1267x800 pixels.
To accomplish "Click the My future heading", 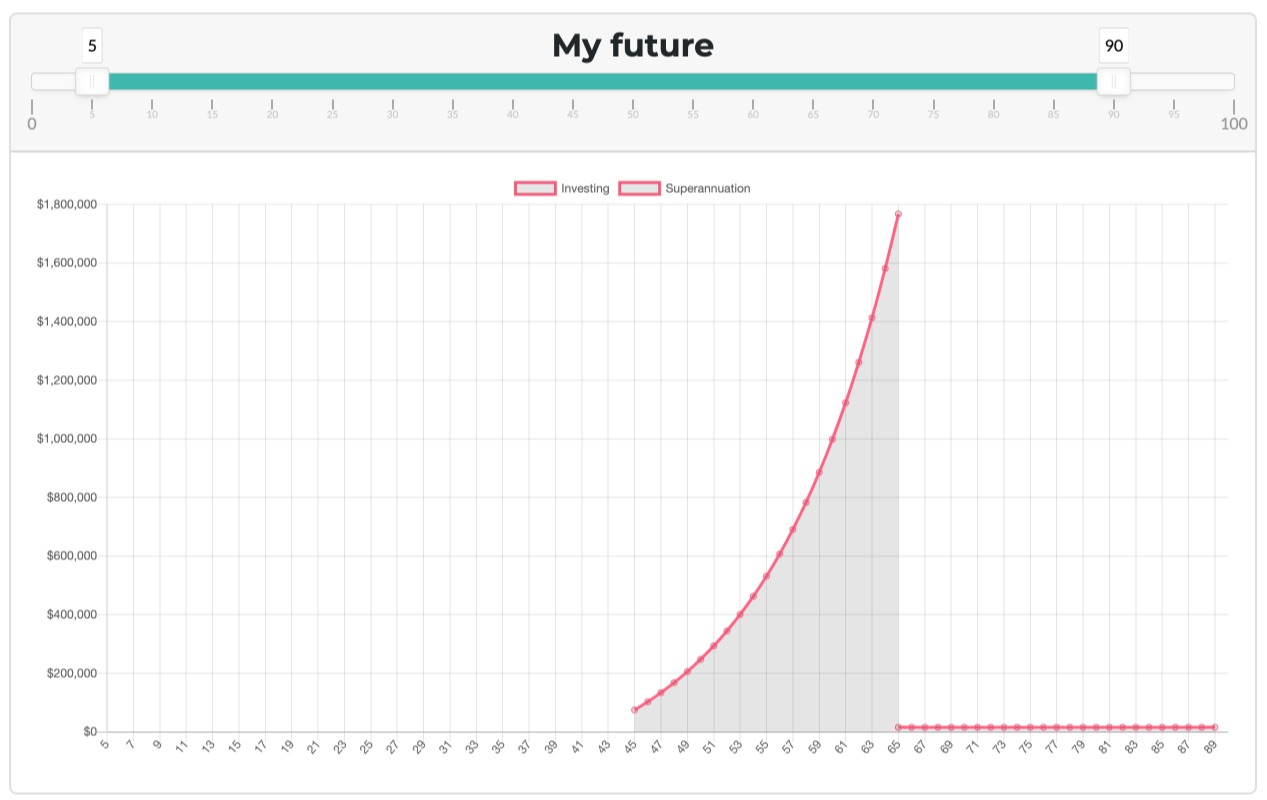I will click(x=633, y=45).
